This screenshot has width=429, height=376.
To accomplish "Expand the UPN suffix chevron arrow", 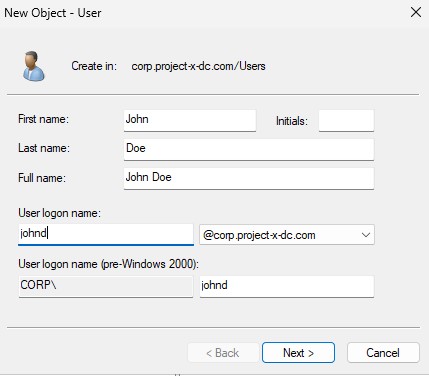I will 366,235.
